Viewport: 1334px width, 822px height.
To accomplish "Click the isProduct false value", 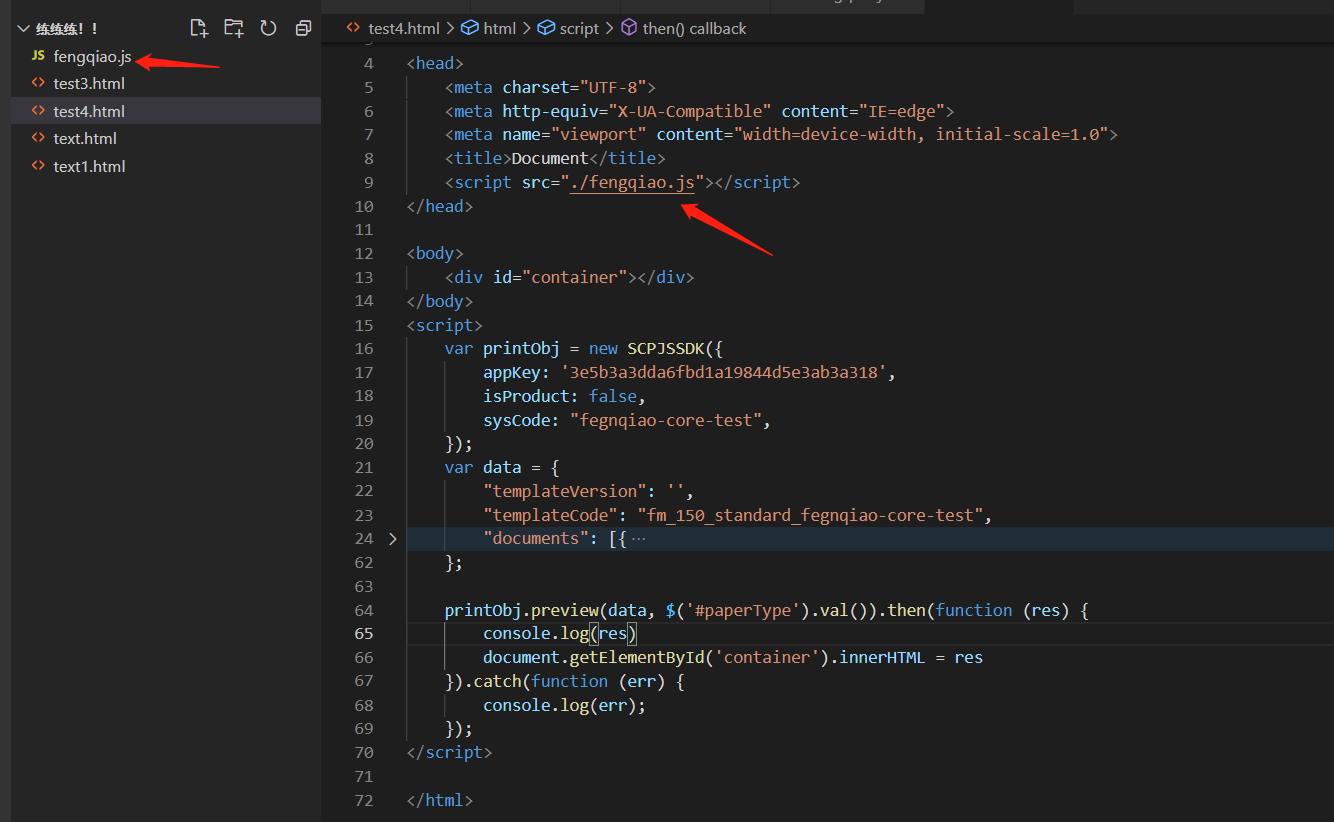I will coord(613,397).
